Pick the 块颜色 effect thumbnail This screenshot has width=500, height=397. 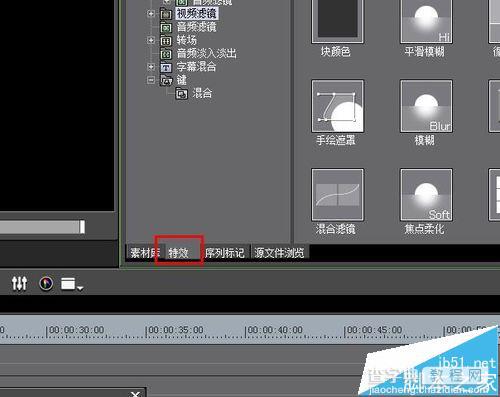point(337,20)
